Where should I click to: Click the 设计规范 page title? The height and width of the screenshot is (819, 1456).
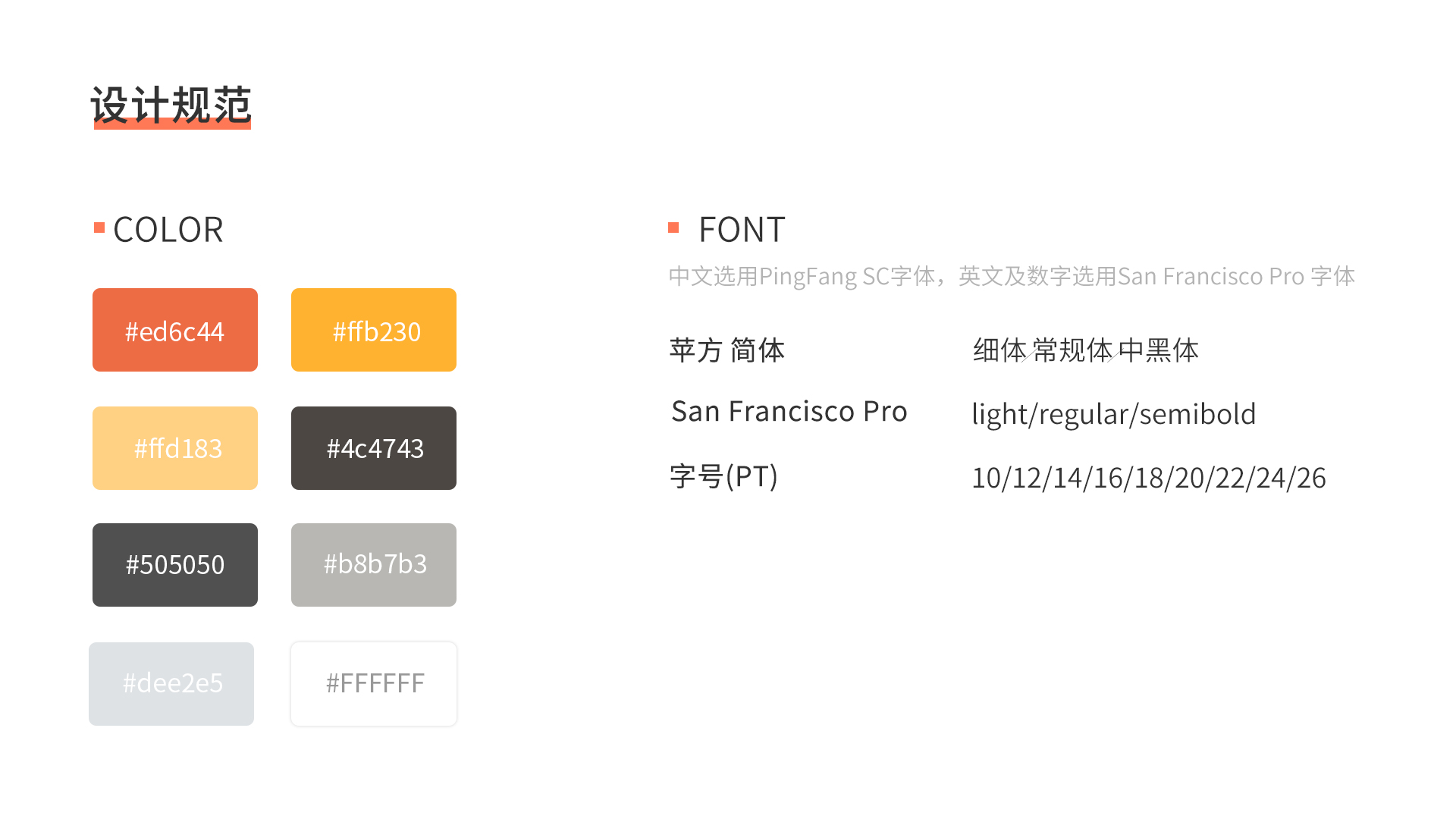coord(171,105)
